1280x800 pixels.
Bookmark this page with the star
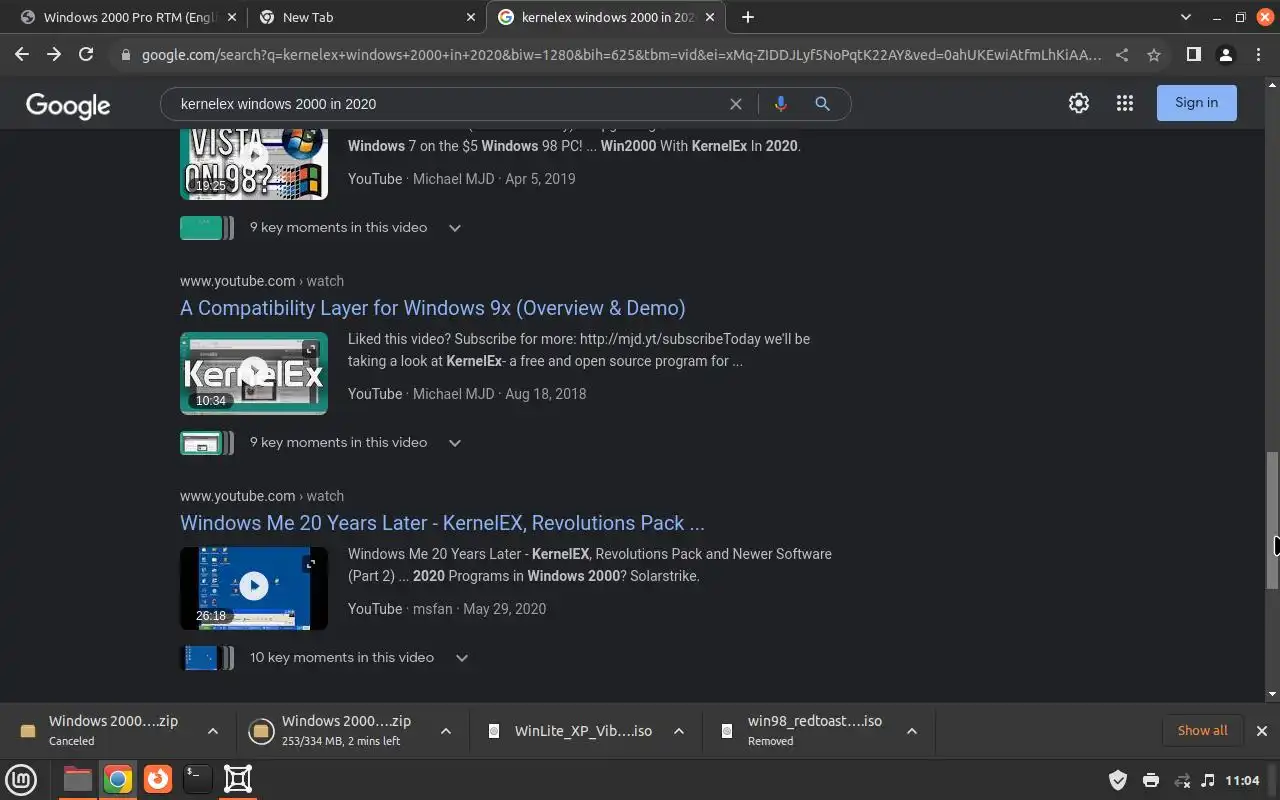[1154, 55]
